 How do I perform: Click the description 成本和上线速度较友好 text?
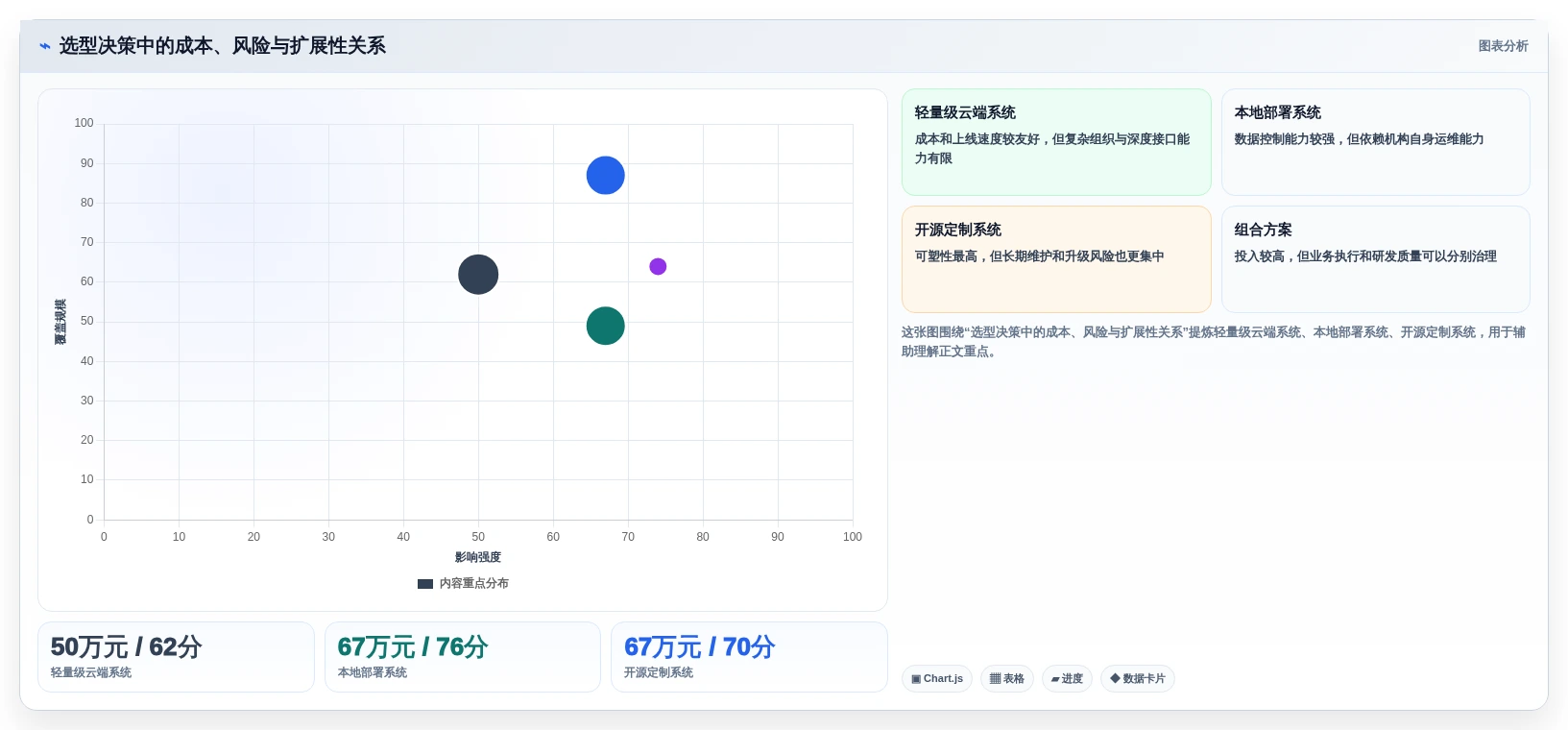pyautogui.click(x=1052, y=149)
